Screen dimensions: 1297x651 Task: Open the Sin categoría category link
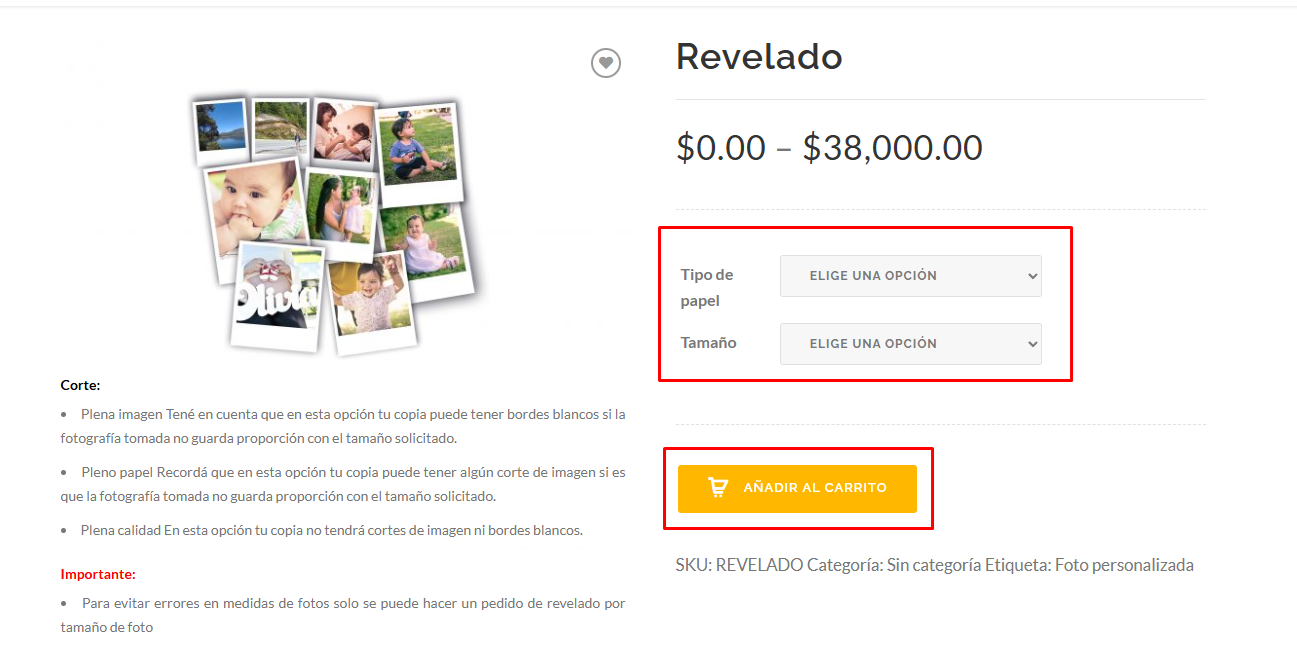coord(933,565)
